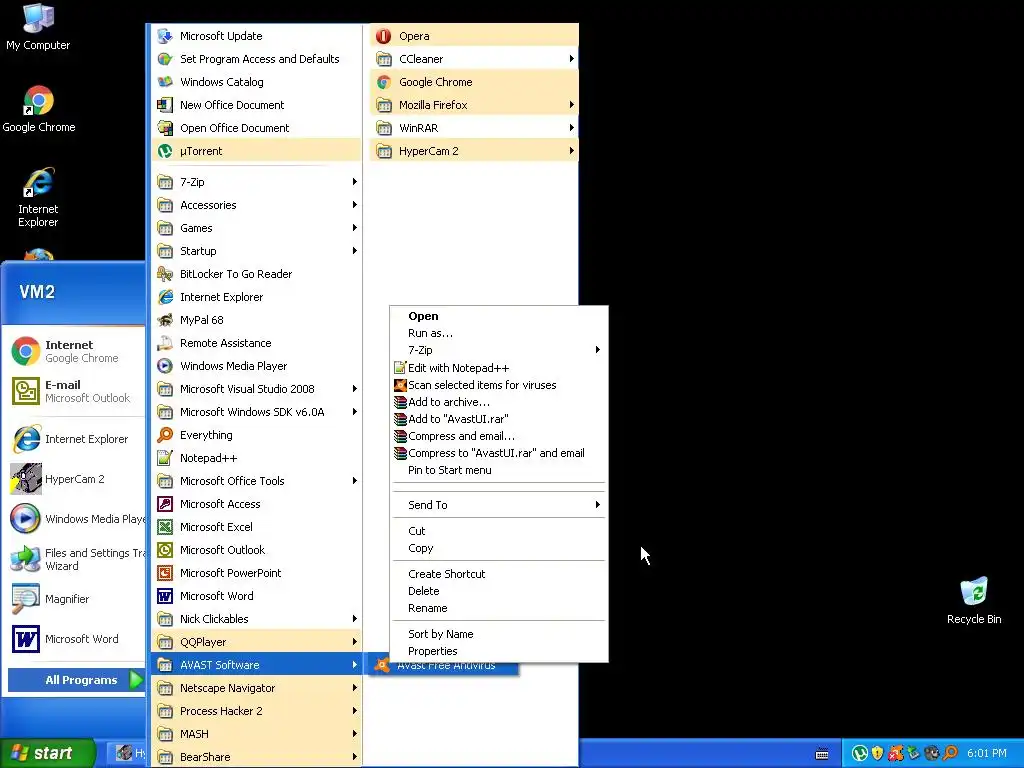This screenshot has height=768, width=1024.
Task: Select Properties in context menu
Action: (x=498, y=651)
